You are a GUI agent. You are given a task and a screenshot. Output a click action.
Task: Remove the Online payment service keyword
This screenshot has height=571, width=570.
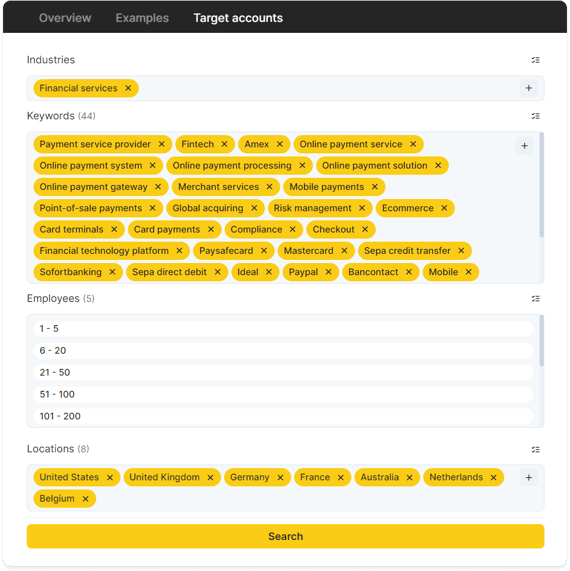pos(413,144)
